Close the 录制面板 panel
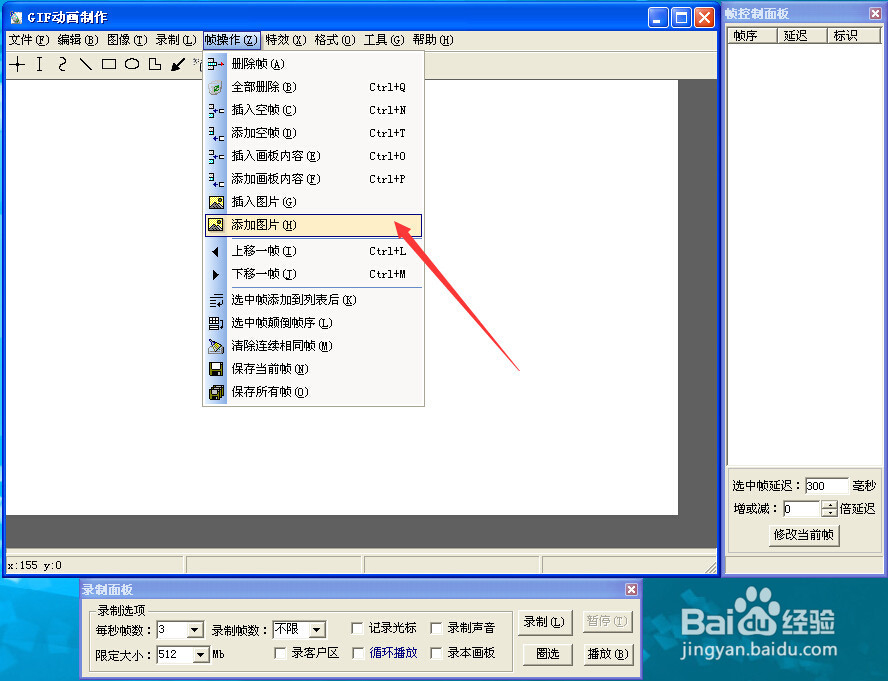This screenshot has height=681, width=888. tap(631, 589)
